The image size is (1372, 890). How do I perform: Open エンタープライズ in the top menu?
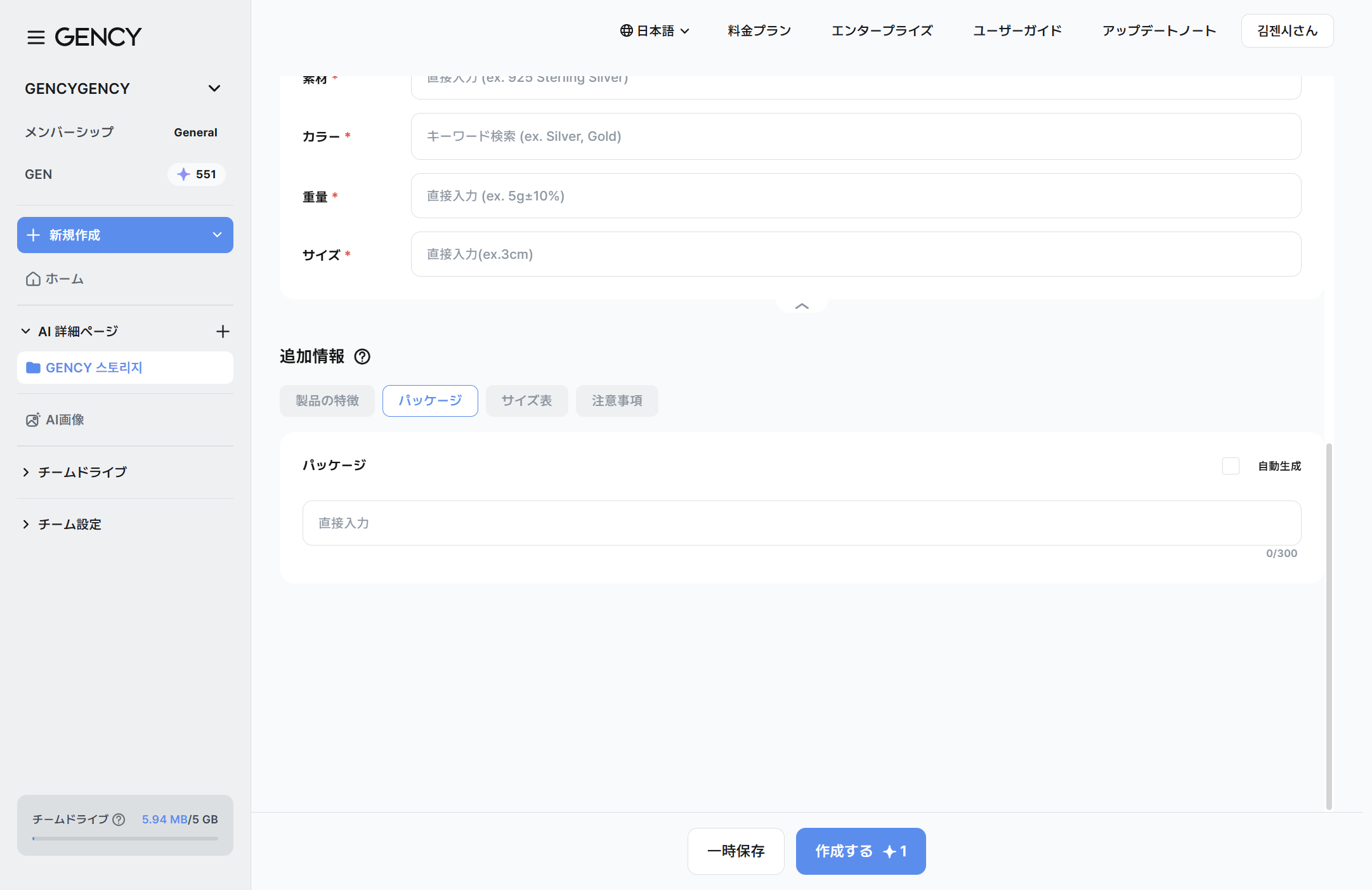(x=882, y=30)
